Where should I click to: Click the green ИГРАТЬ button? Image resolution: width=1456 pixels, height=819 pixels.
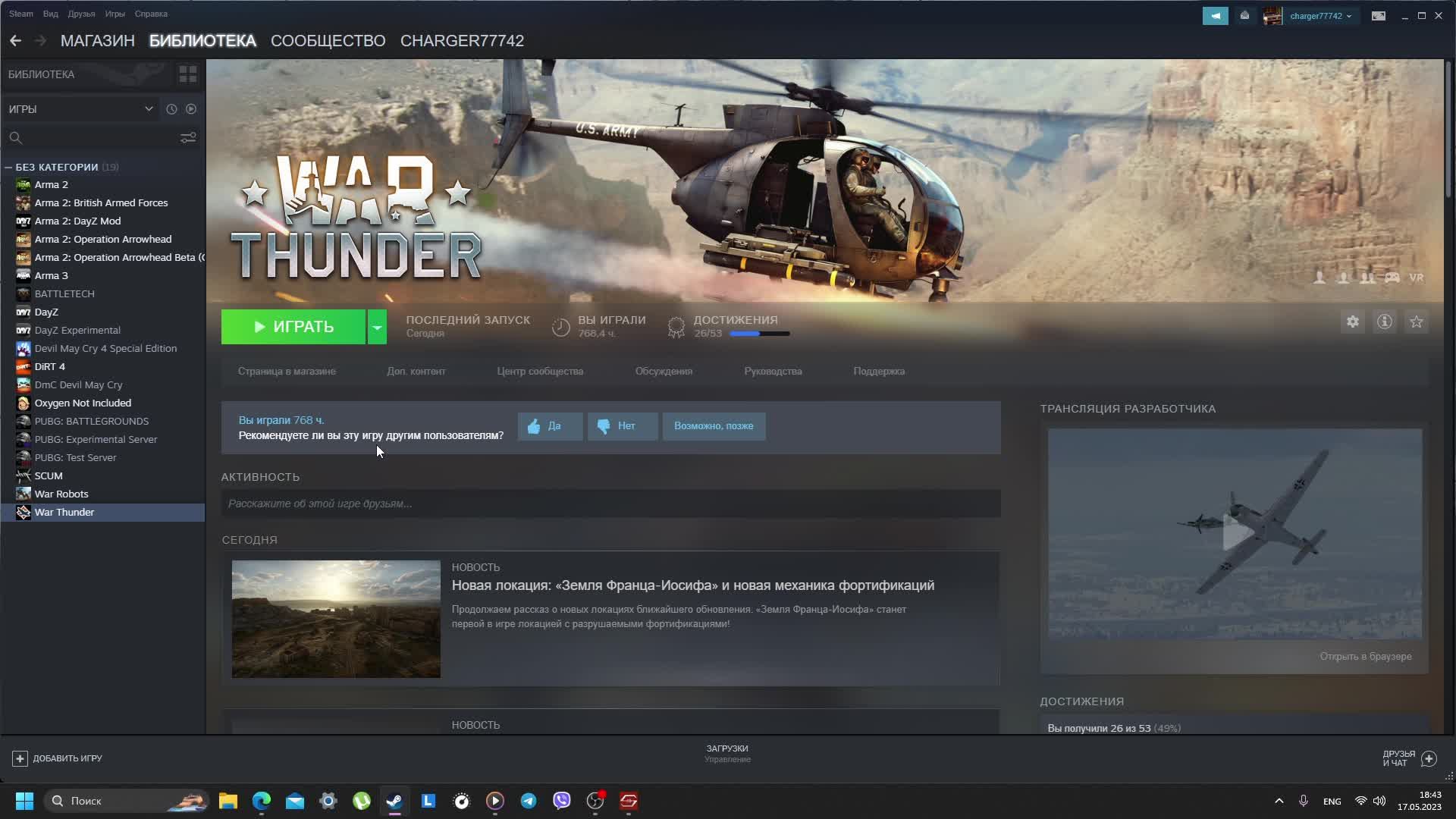293,327
